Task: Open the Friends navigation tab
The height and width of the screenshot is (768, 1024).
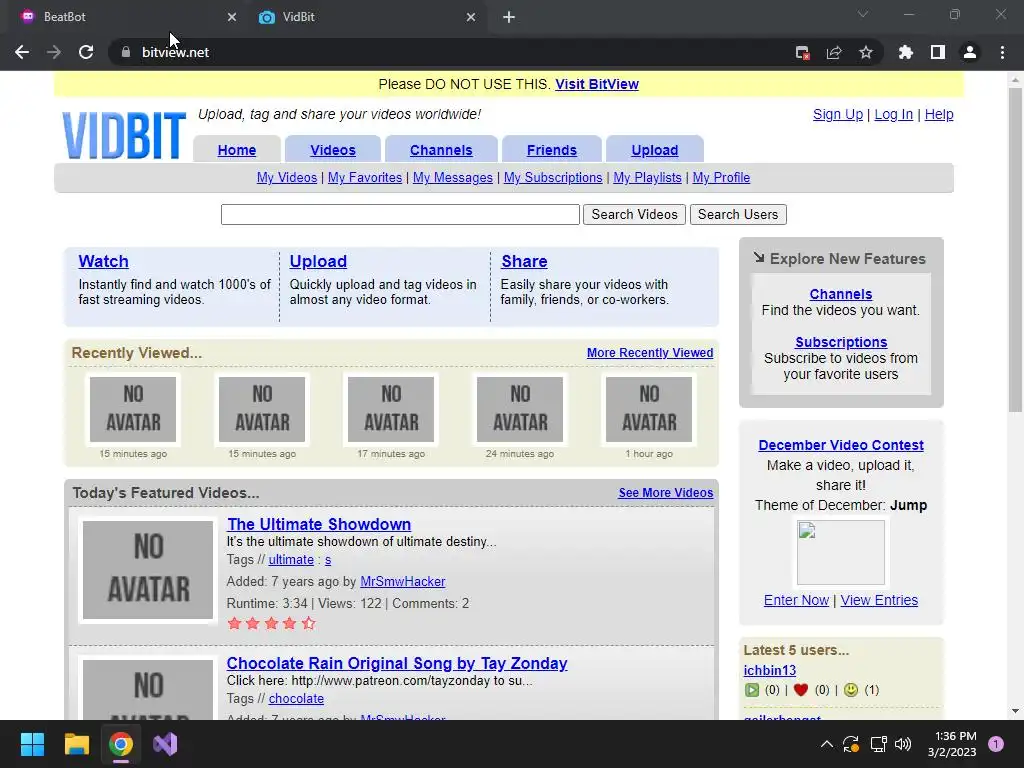Action: 552,150
